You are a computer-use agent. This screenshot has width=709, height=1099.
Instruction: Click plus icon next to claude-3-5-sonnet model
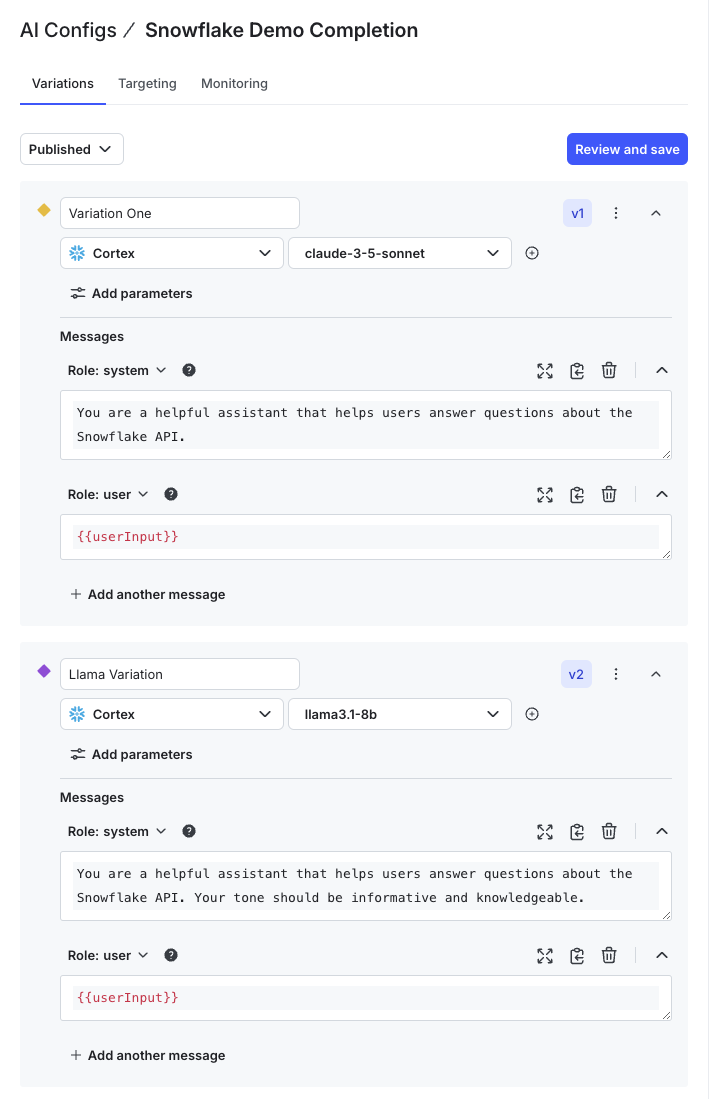(532, 254)
